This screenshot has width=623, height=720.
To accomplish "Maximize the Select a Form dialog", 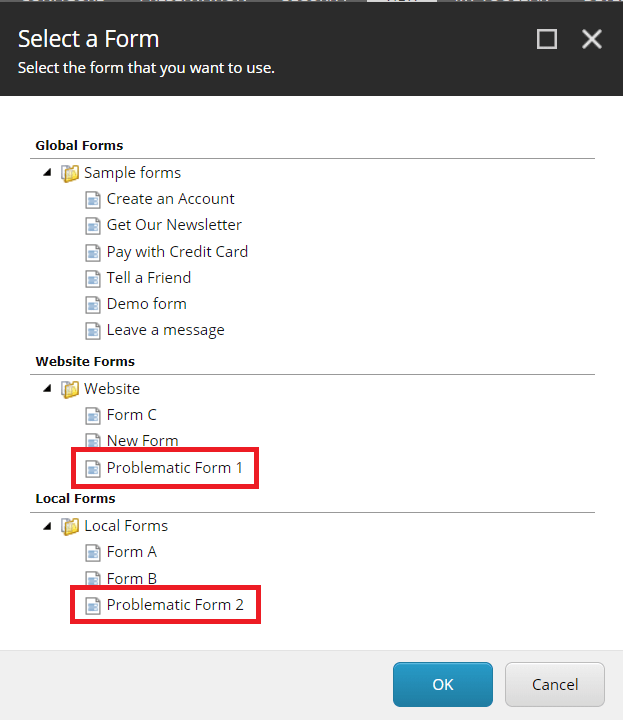I will click(547, 39).
